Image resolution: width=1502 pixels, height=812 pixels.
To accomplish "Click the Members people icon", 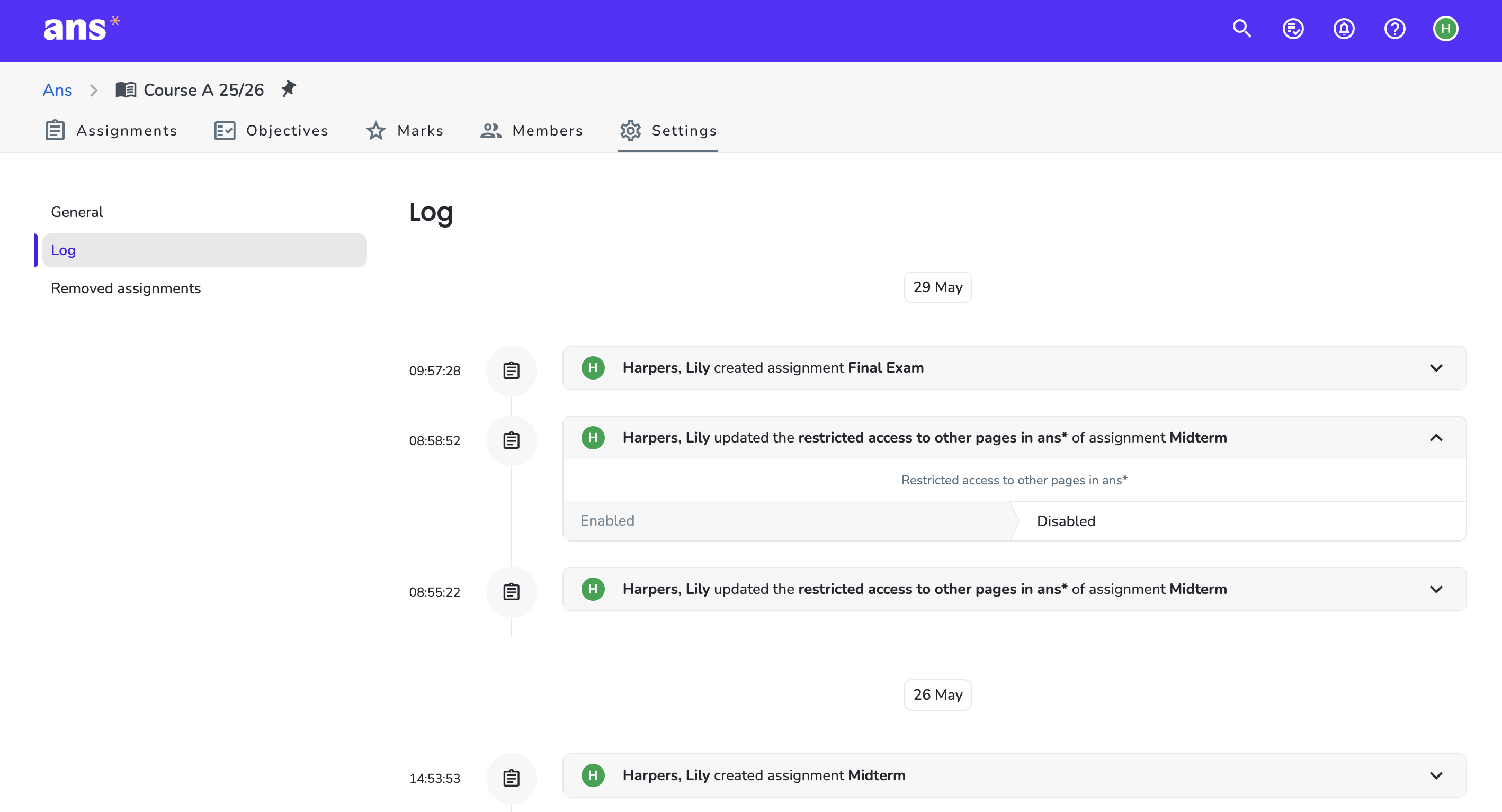I will [491, 131].
